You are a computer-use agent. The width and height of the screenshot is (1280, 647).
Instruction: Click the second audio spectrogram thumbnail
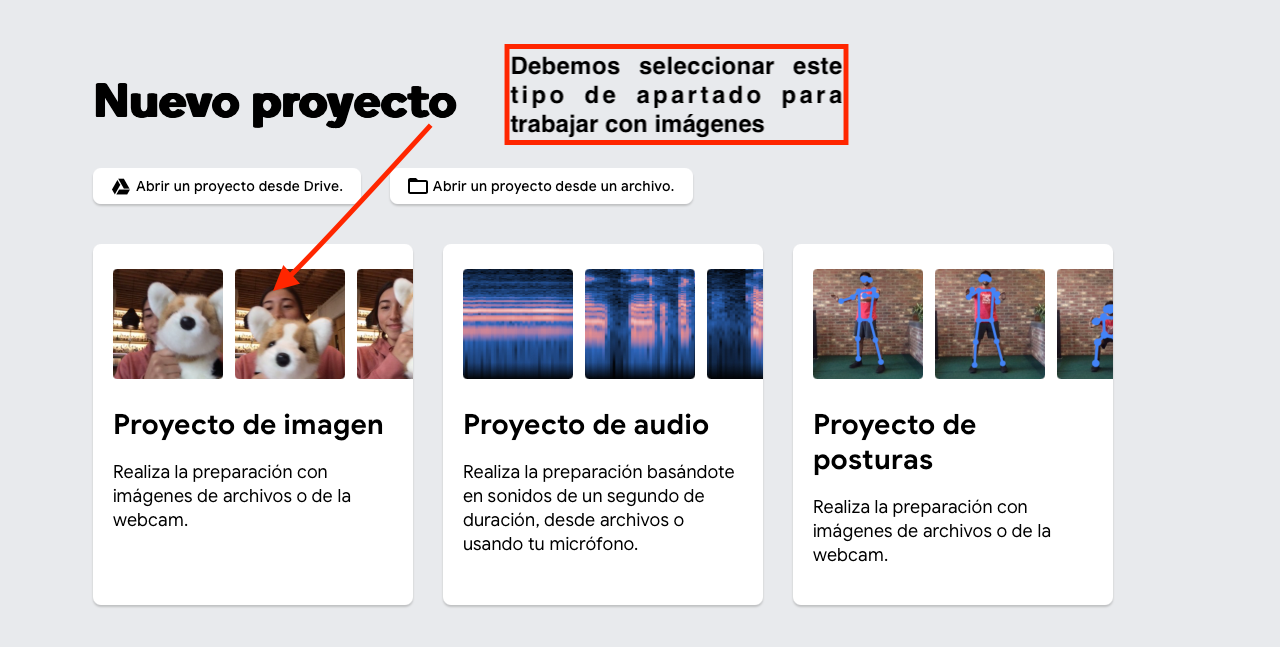pos(640,324)
